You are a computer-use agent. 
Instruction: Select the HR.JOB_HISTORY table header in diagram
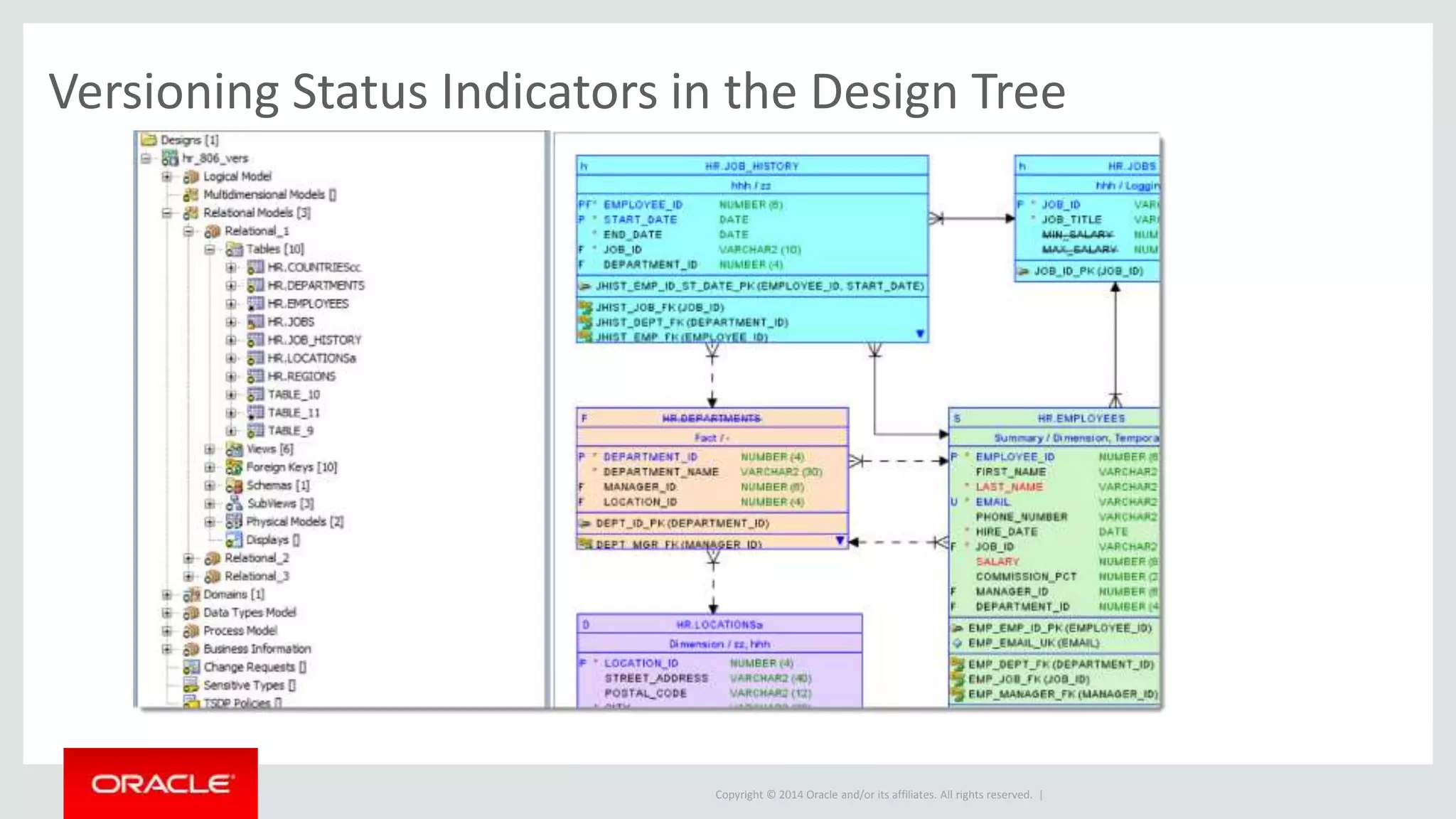coord(752,166)
